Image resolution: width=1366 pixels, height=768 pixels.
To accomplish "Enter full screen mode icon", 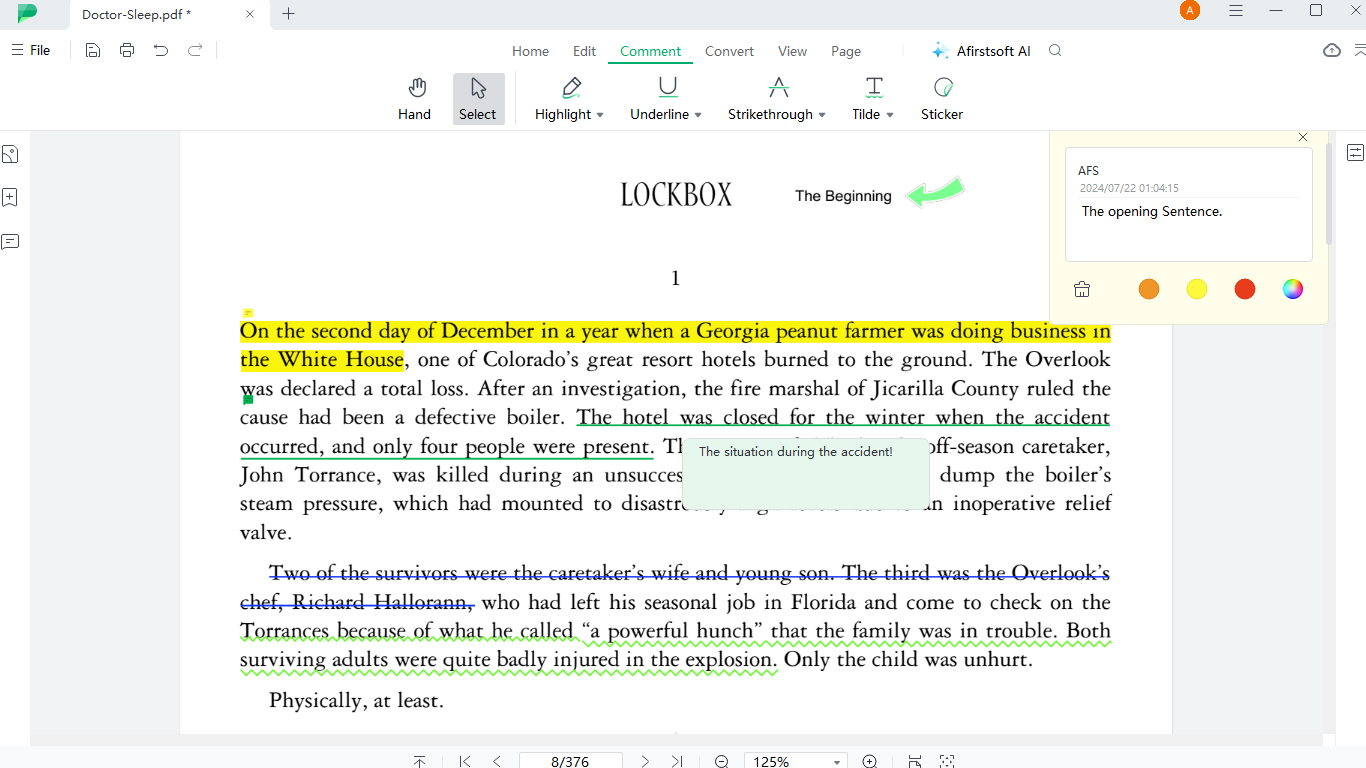I will (x=948, y=762).
